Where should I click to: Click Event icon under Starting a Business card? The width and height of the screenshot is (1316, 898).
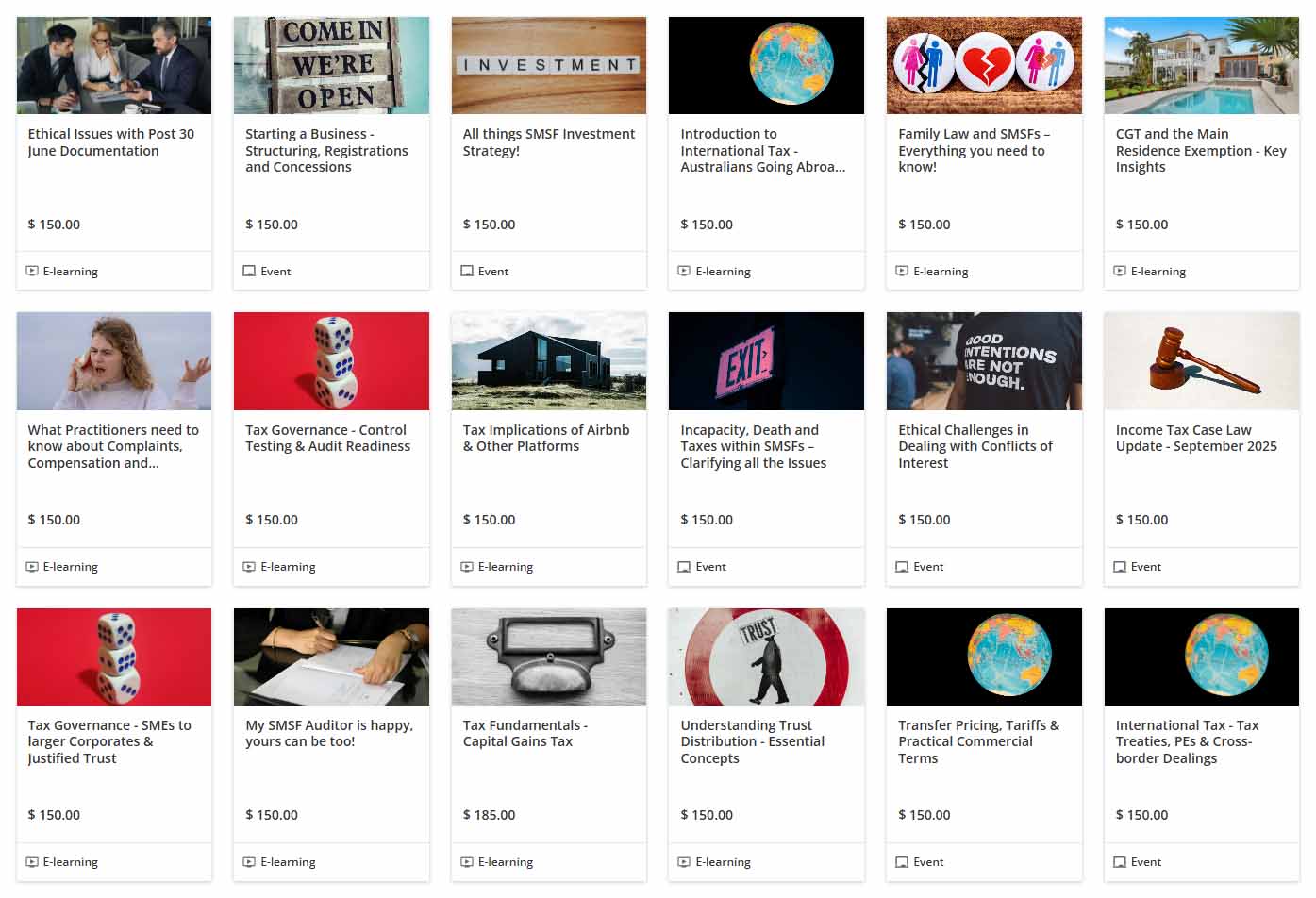coord(249,272)
